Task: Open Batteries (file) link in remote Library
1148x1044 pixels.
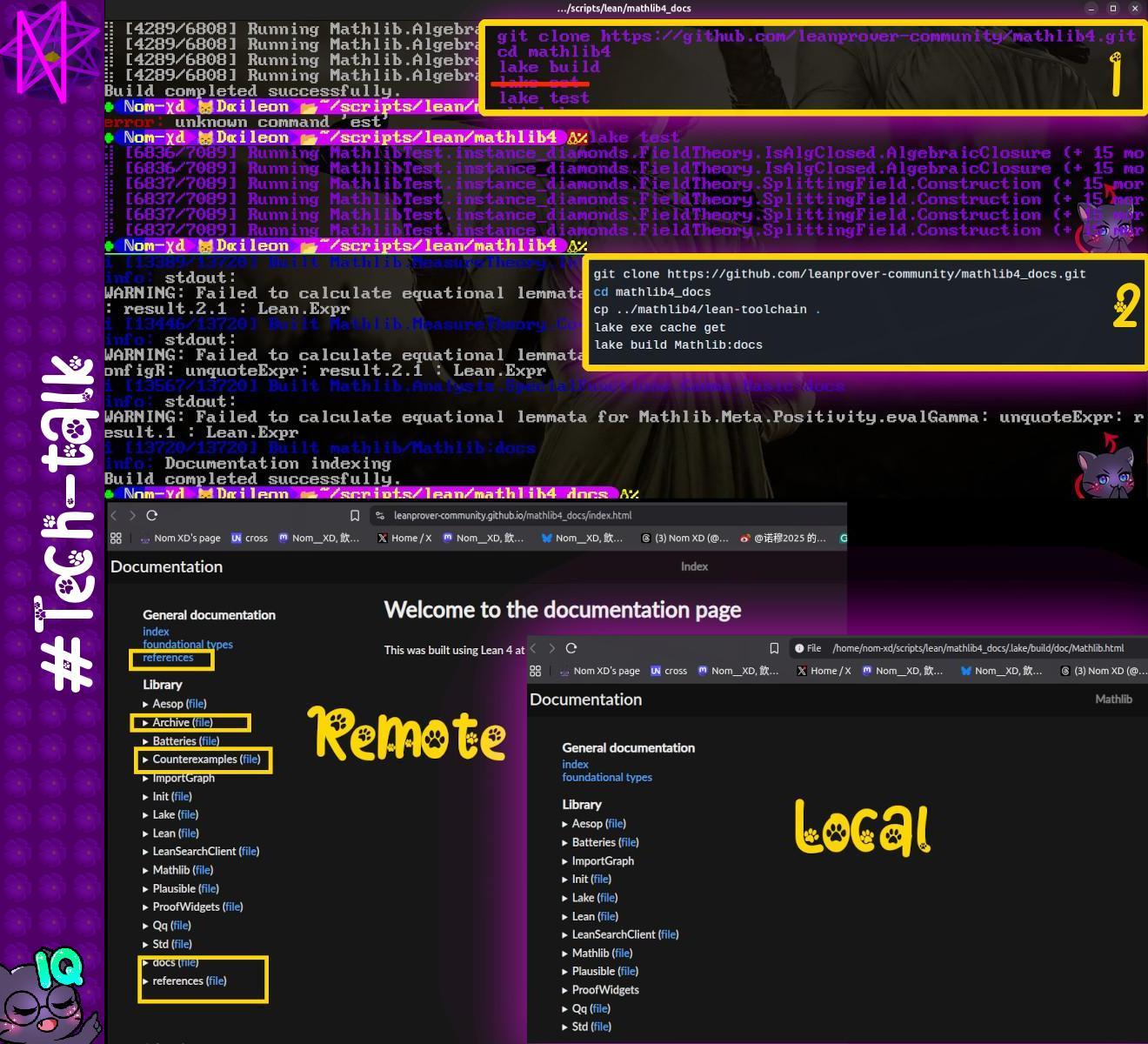Action: click(x=209, y=741)
